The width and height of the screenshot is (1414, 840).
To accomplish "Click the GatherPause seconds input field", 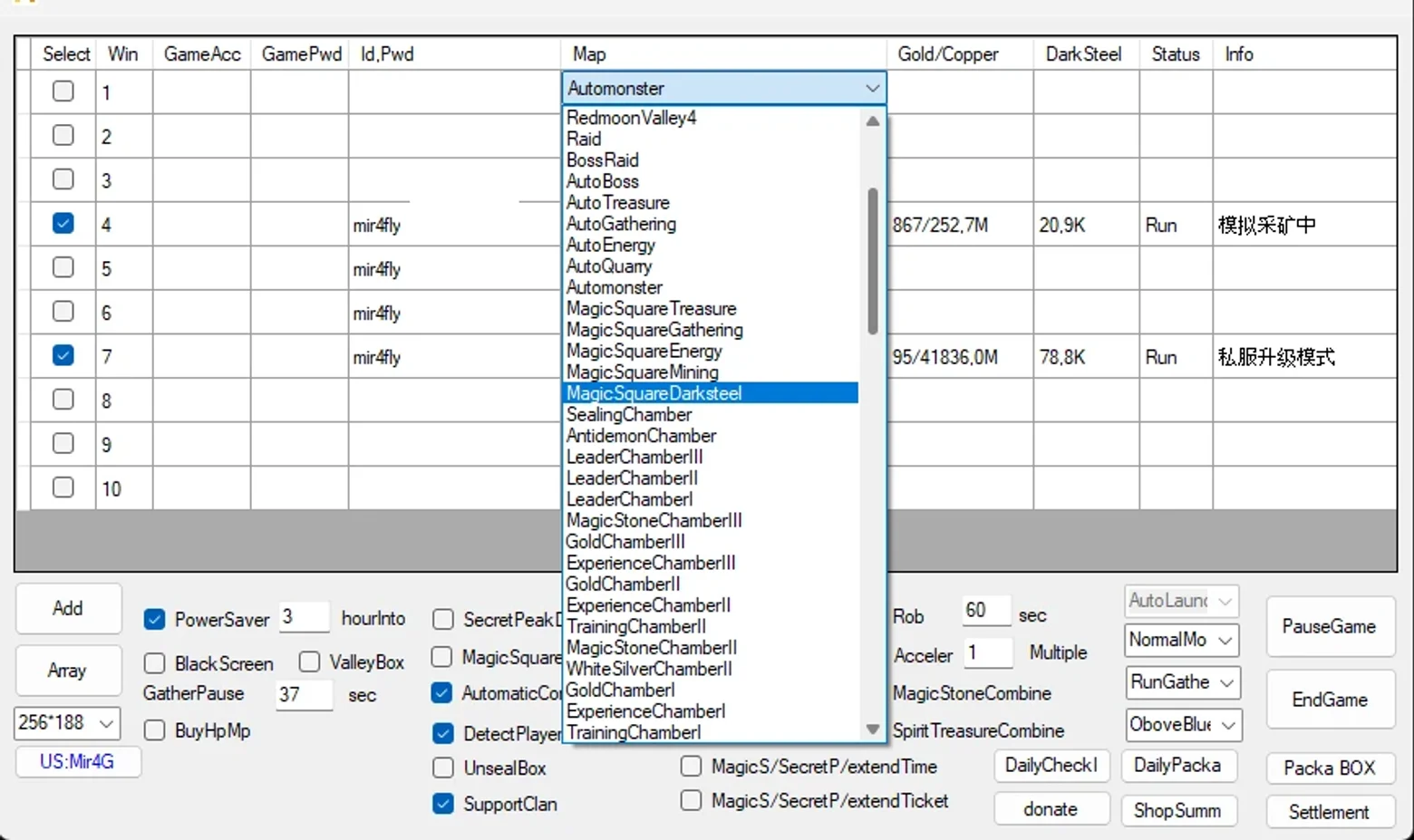I will pos(304,694).
